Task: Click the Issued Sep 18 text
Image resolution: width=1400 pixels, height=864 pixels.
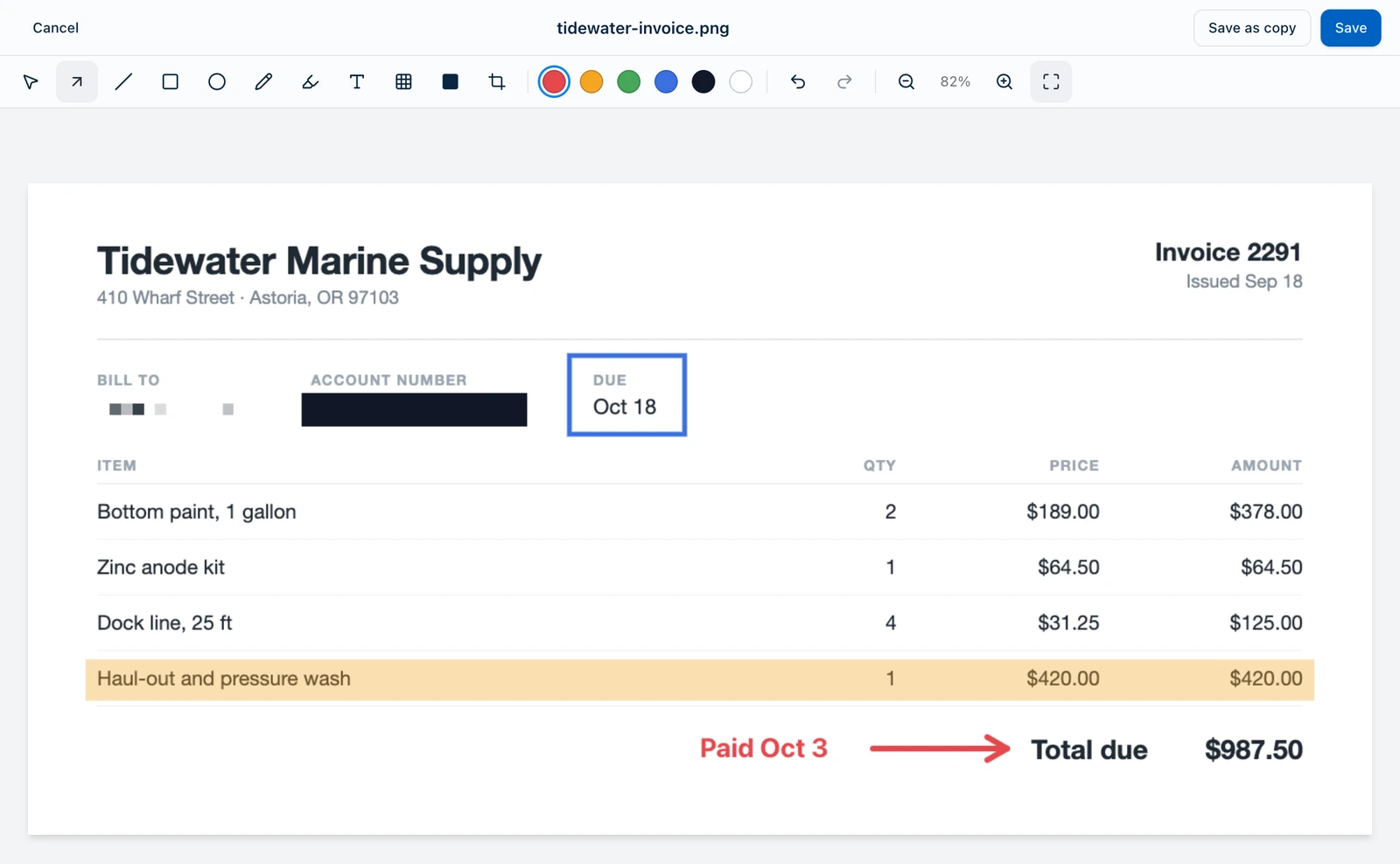Action: 1244,282
